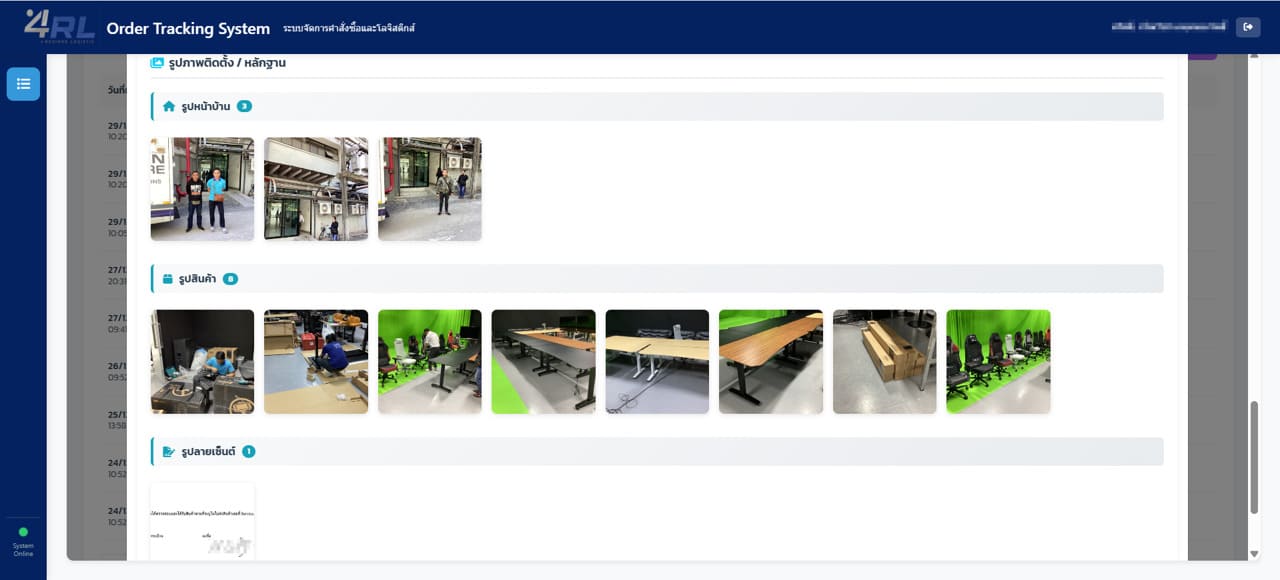Open product photo of wooden desktop on green floor
1280x580 pixels.
771,362
